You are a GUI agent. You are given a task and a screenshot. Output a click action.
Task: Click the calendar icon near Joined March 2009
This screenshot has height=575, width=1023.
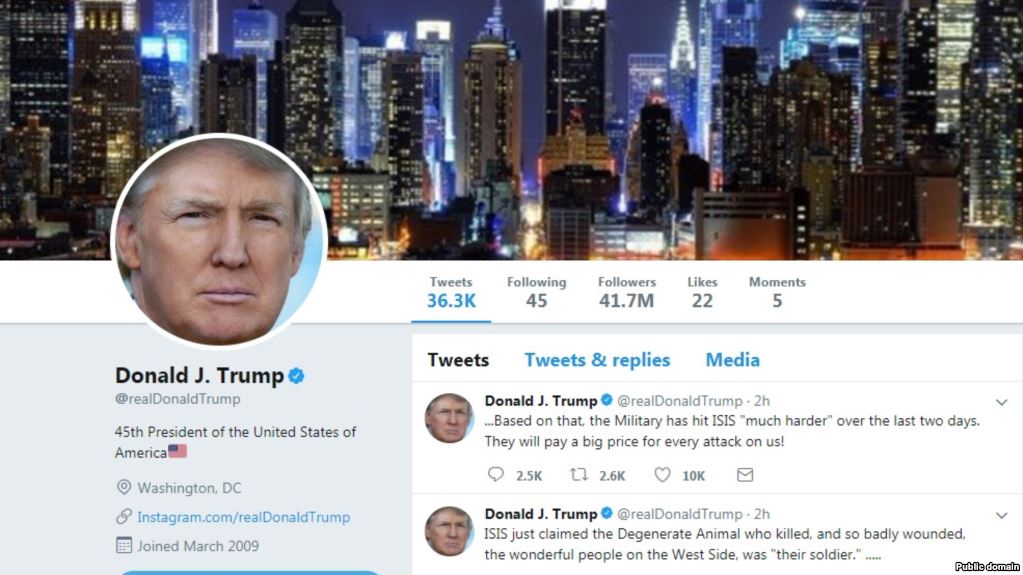(123, 545)
